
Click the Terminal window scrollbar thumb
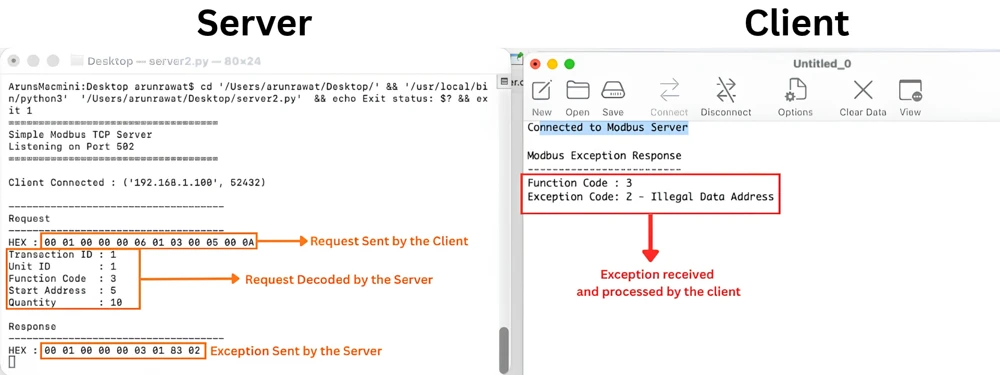coord(504,349)
